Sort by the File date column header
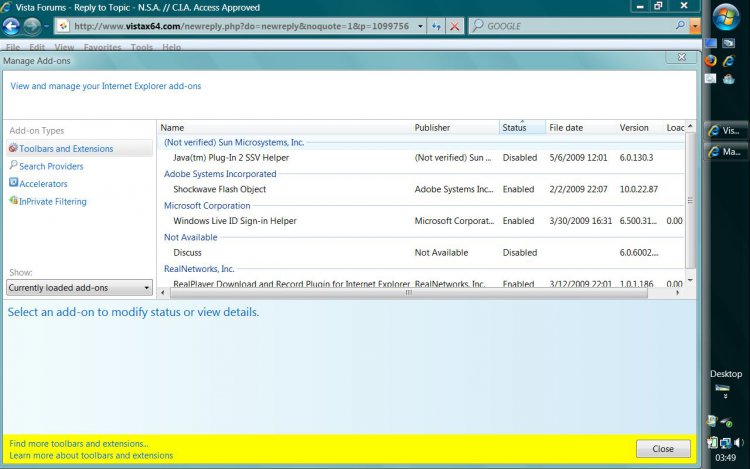Image resolution: width=750 pixels, height=469 pixels. tap(581, 128)
